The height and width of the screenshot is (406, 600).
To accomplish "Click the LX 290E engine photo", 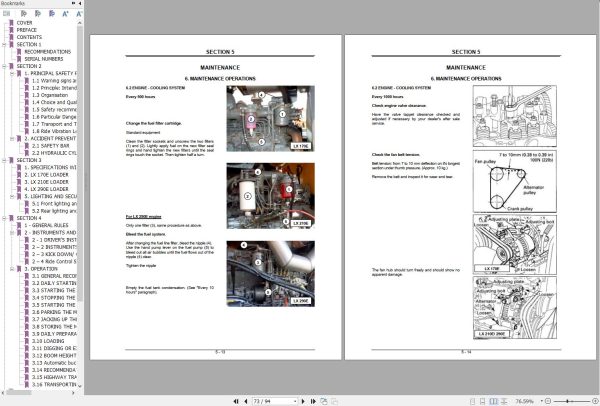I will (x=271, y=274).
